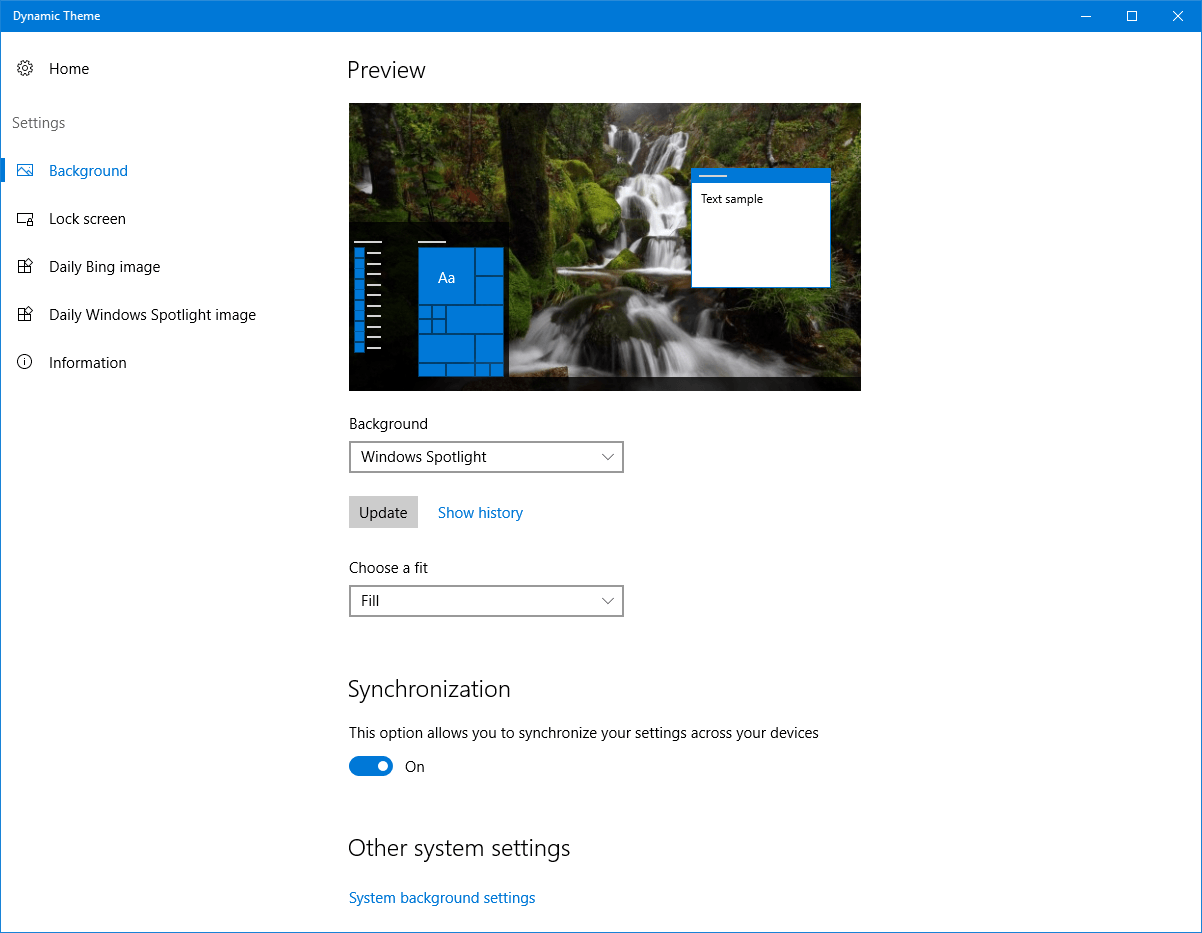Click the Show history link
1202x933 pixels.
click(480, 513)
